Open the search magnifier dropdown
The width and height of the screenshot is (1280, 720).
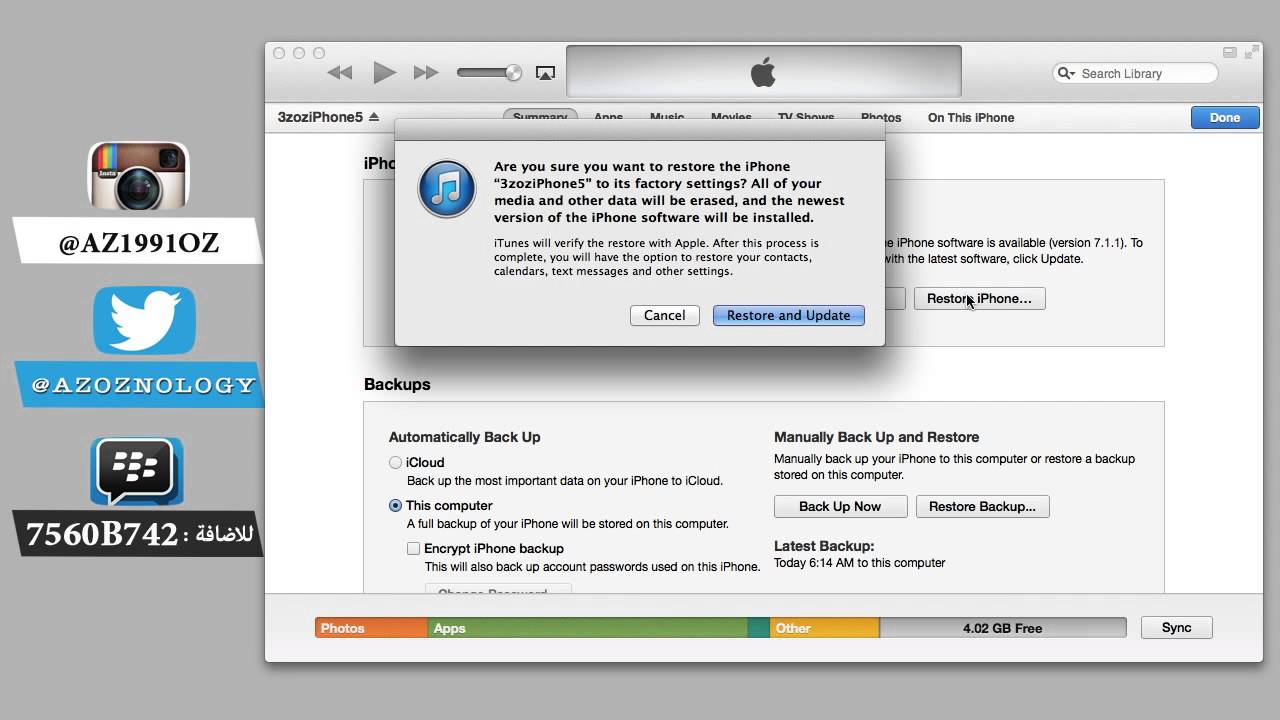[1067, 73]
